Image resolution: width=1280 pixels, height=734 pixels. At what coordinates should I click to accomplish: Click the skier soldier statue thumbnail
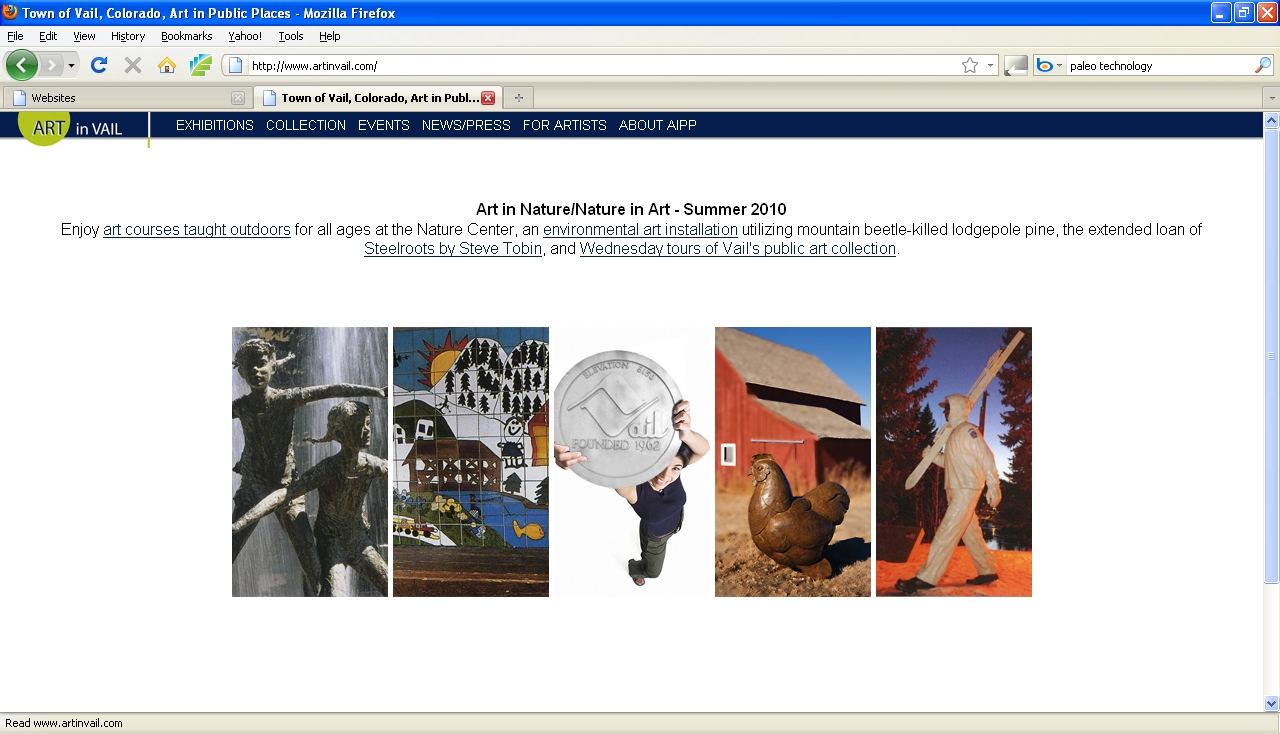point(954,462)
